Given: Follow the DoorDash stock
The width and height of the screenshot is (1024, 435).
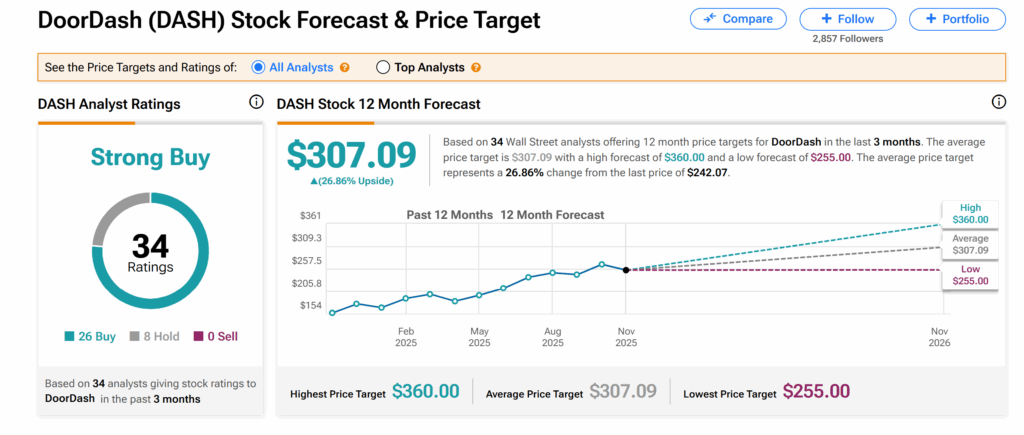Looking at the screenshot, I should pos(848,19).
